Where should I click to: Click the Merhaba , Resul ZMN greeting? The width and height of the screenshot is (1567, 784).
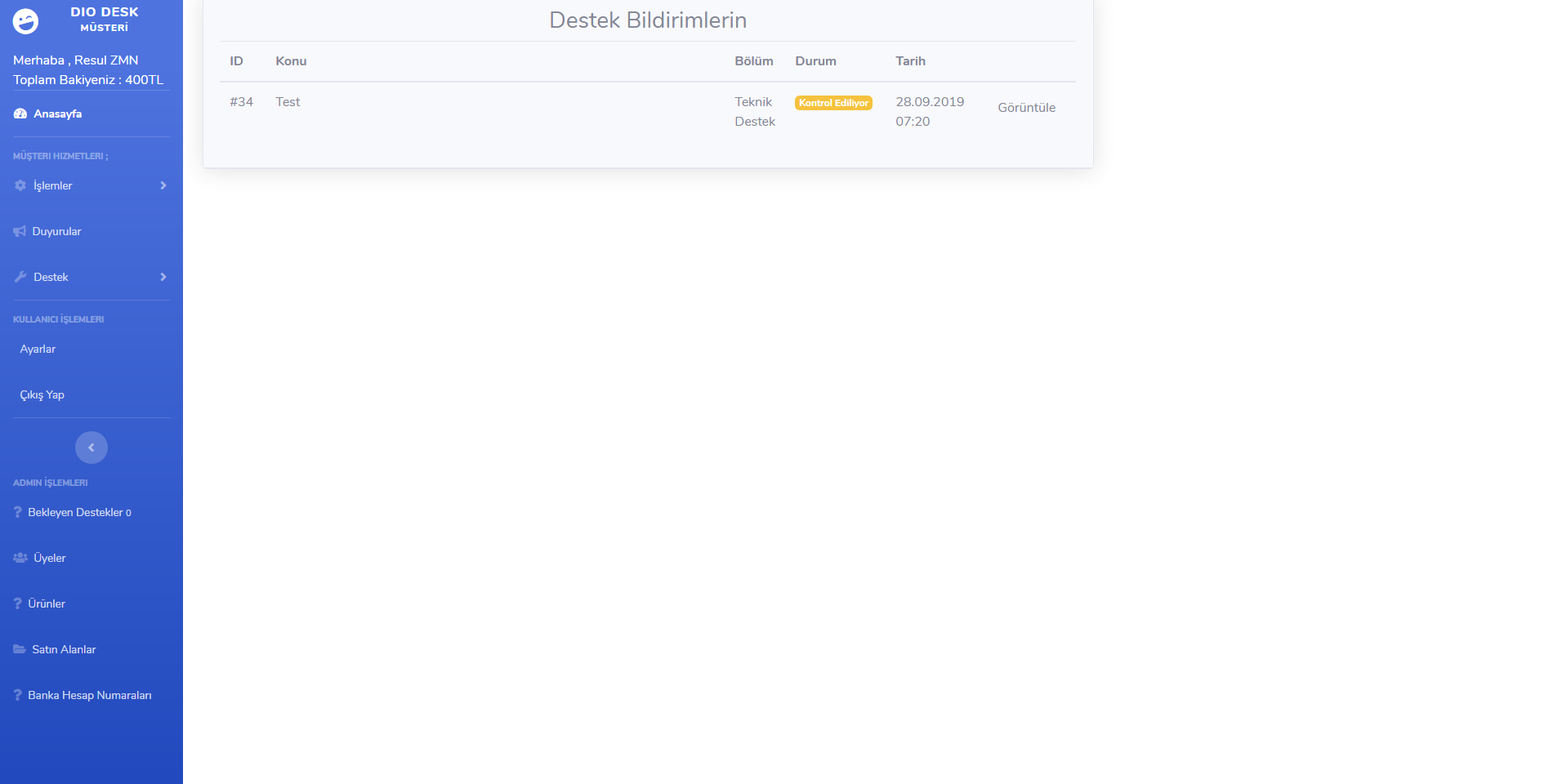click(75, 60)
